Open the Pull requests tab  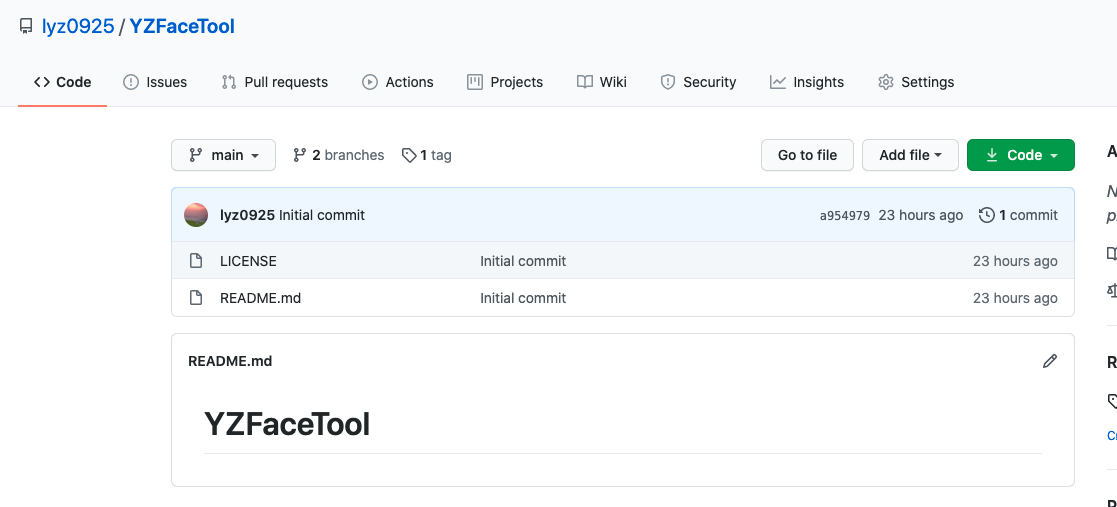coord(274,82)
